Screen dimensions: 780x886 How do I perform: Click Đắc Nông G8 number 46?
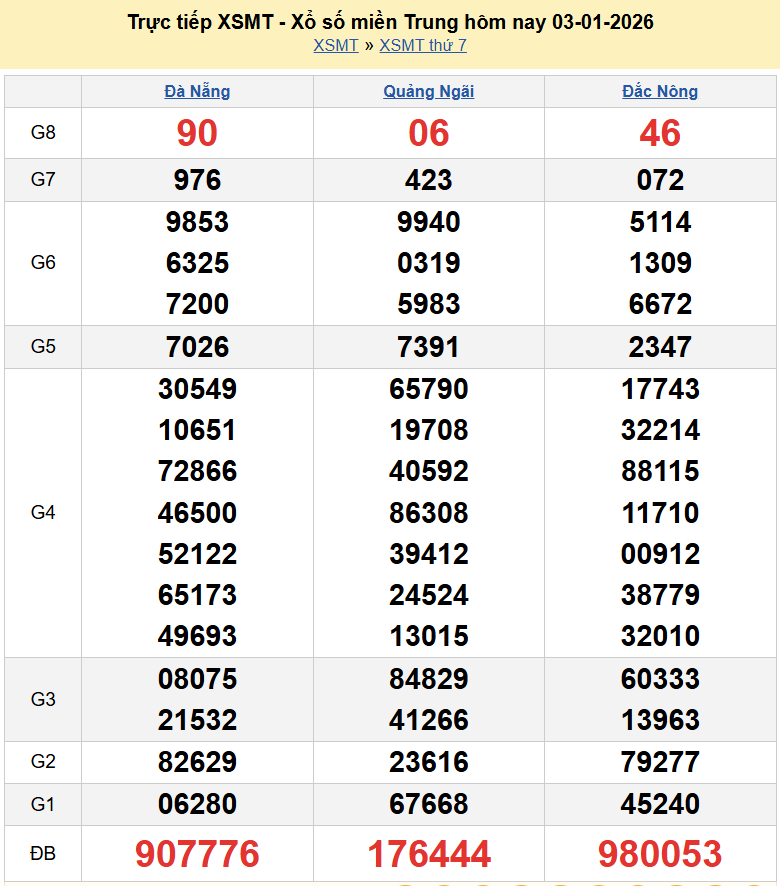pyautogui.click(x=660, y=133)
